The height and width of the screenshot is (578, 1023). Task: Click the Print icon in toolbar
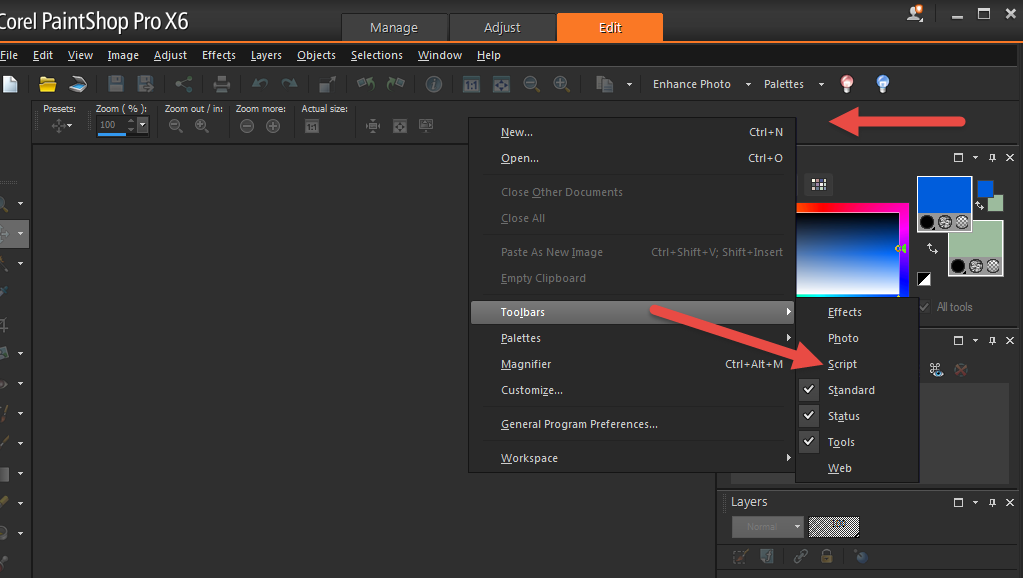pos(222,84)
